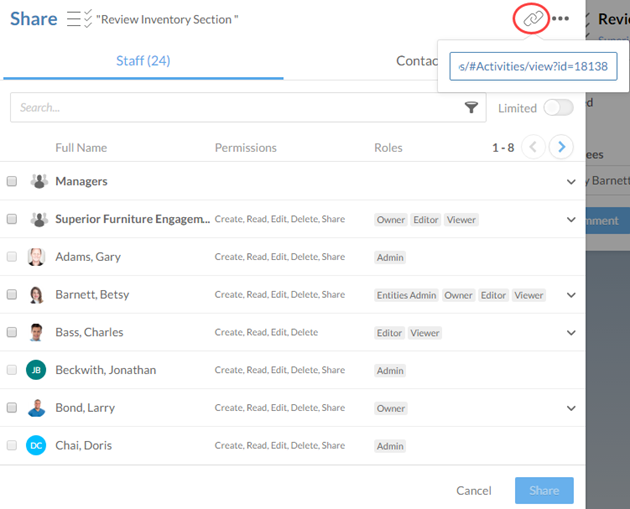Click the Managers group icon
Viewport: 630px width, 509px height.
click(38, 182)
